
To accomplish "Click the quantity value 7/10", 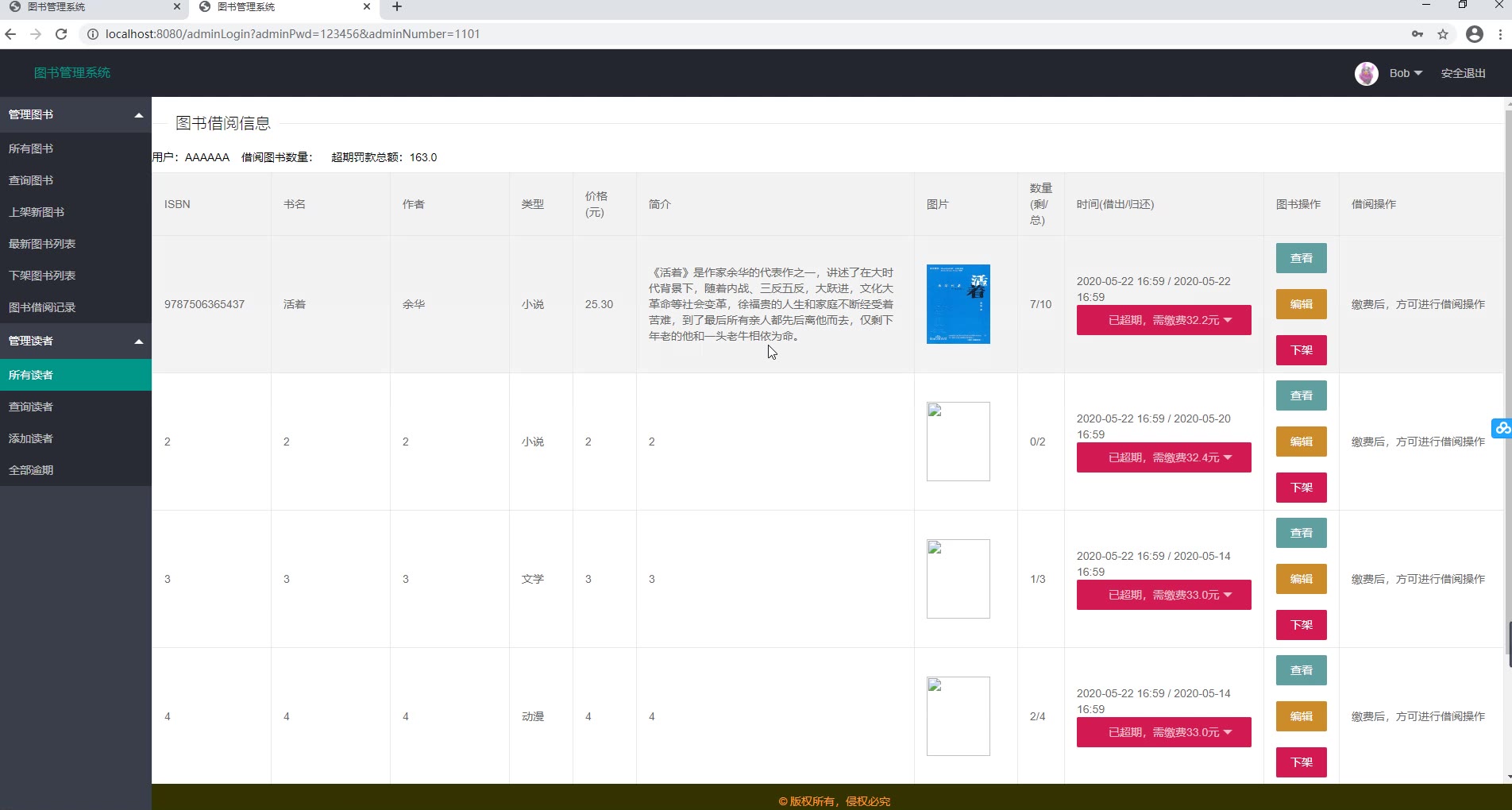I will pyautogui.click(x=1040, y=304).
